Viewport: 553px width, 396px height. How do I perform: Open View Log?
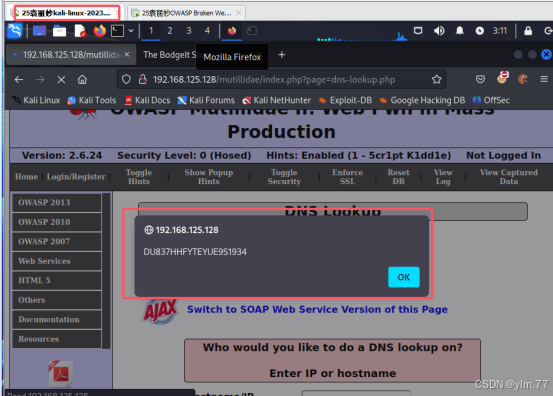[443, 177]
